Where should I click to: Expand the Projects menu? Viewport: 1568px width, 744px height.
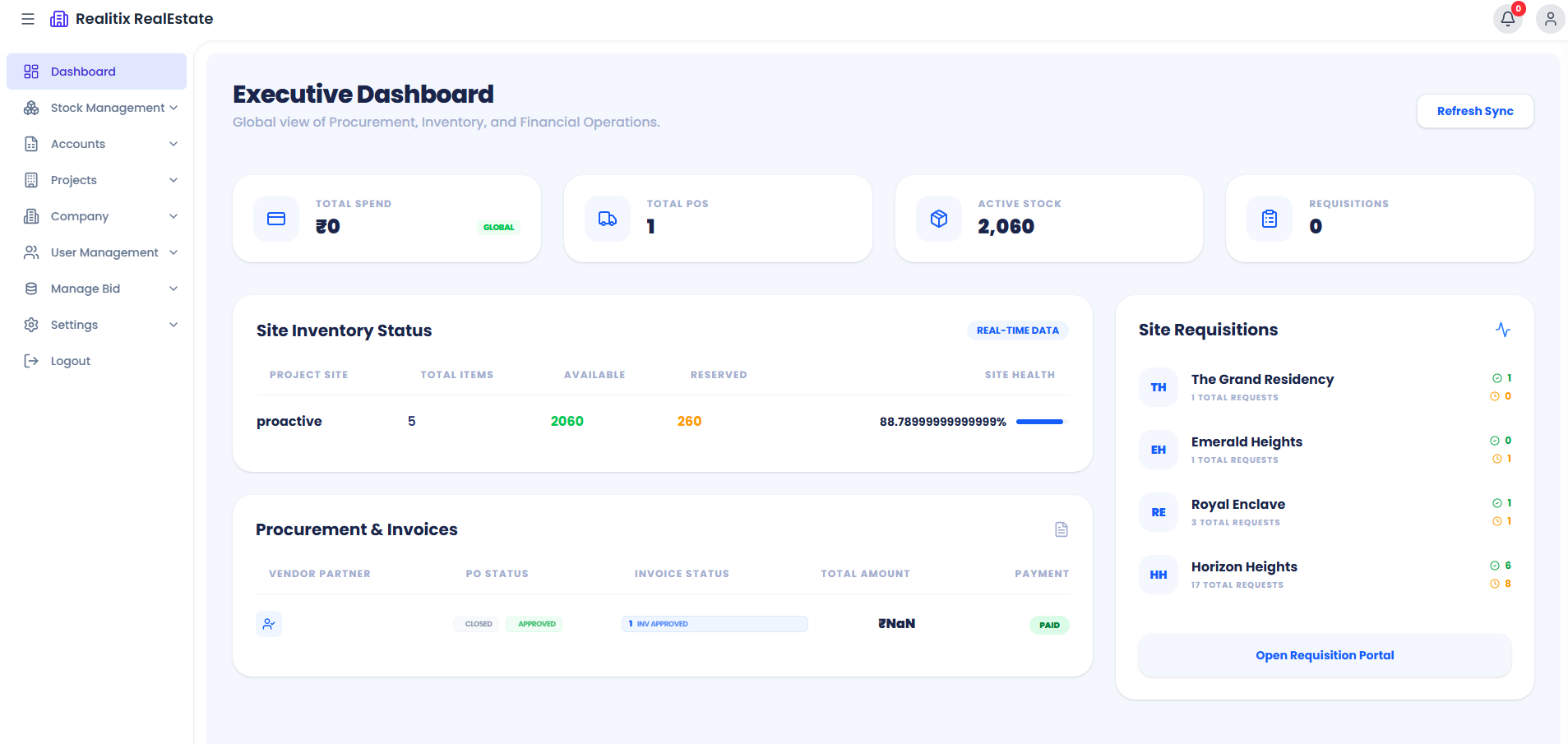[x=96, y=180]
